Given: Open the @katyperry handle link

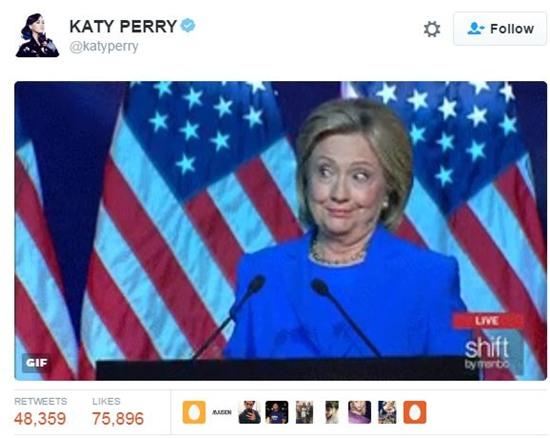Looking at the screenshot, I should pos(104,47).
